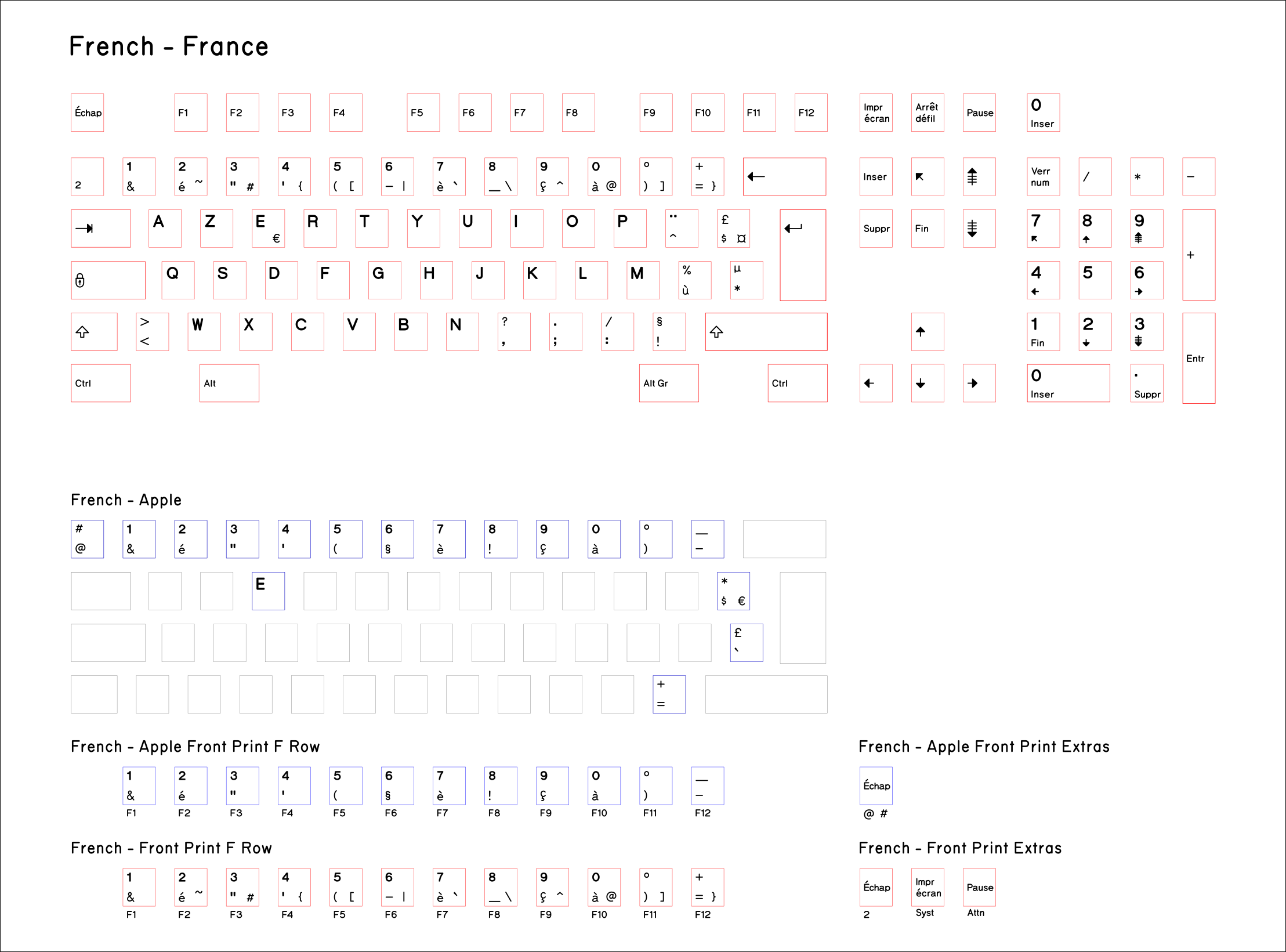Screen dimensions: 1286x952
Task: Click the ? , key
Action: click(514, 332)
